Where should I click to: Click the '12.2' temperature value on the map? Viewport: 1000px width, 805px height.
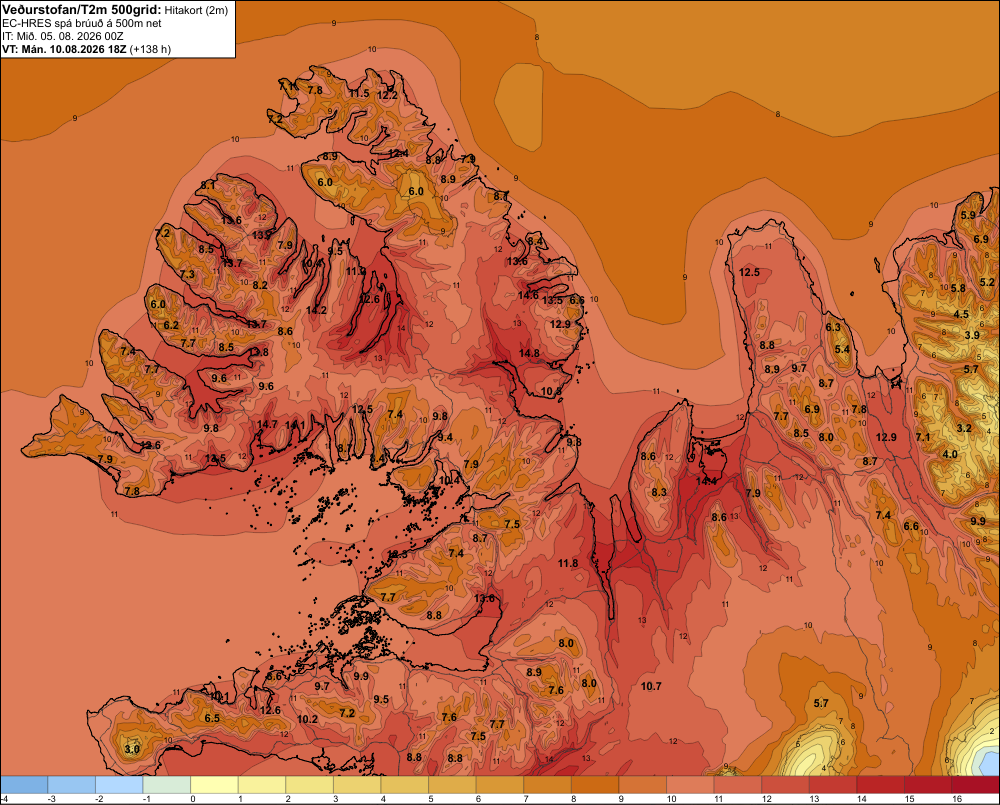tap(387, 95)
